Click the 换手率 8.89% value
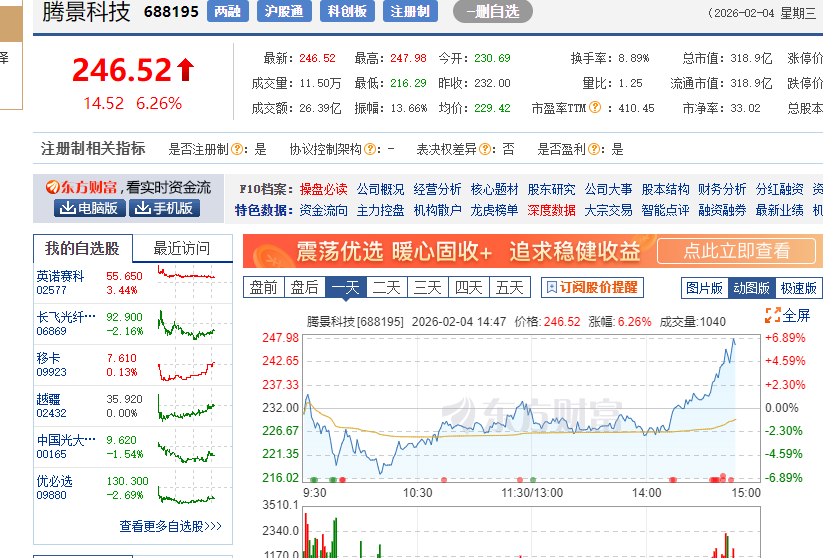Screen dimensions: 823x558 pos(634,58)
